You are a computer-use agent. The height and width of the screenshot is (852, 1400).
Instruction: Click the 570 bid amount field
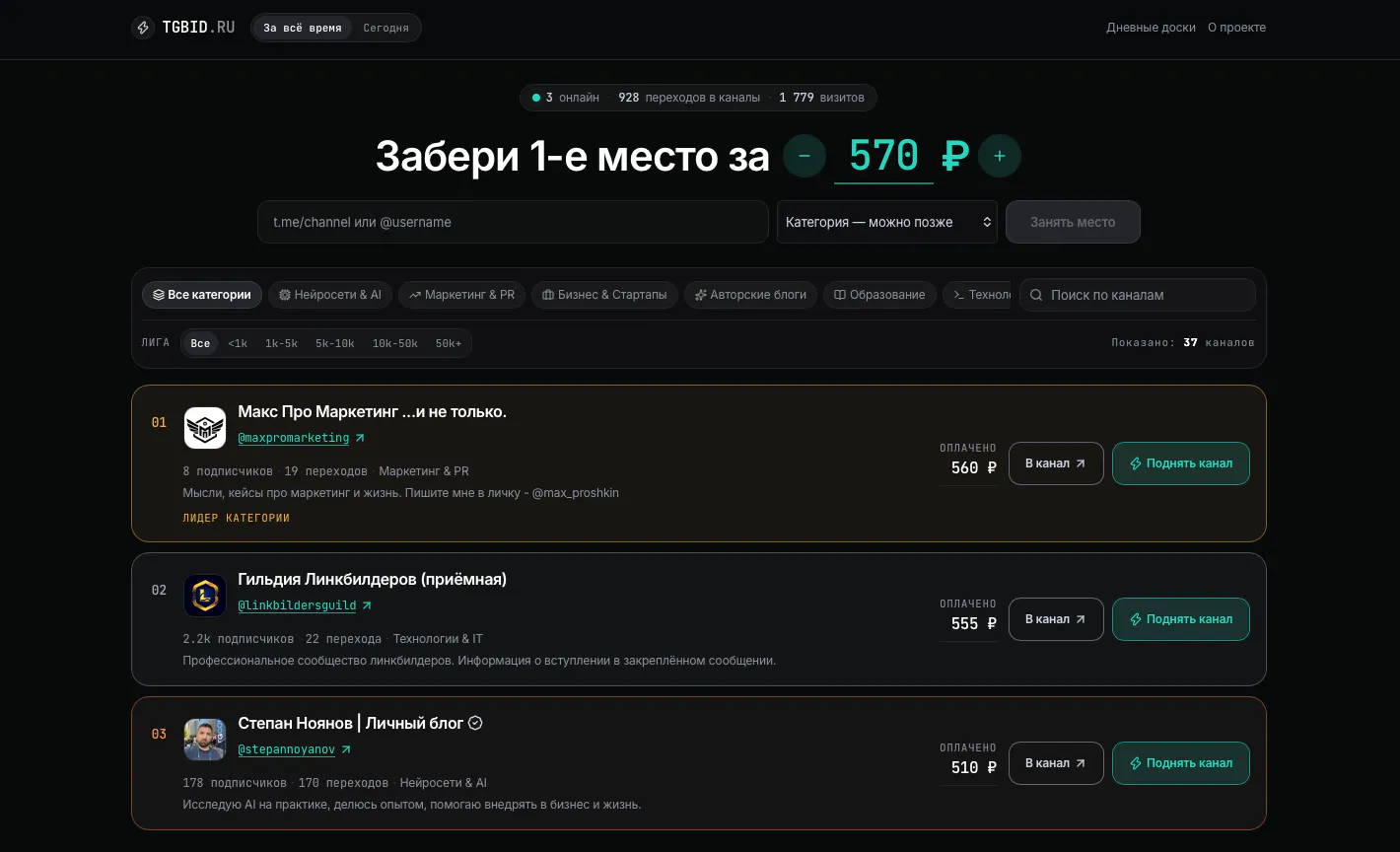(883, 156)
